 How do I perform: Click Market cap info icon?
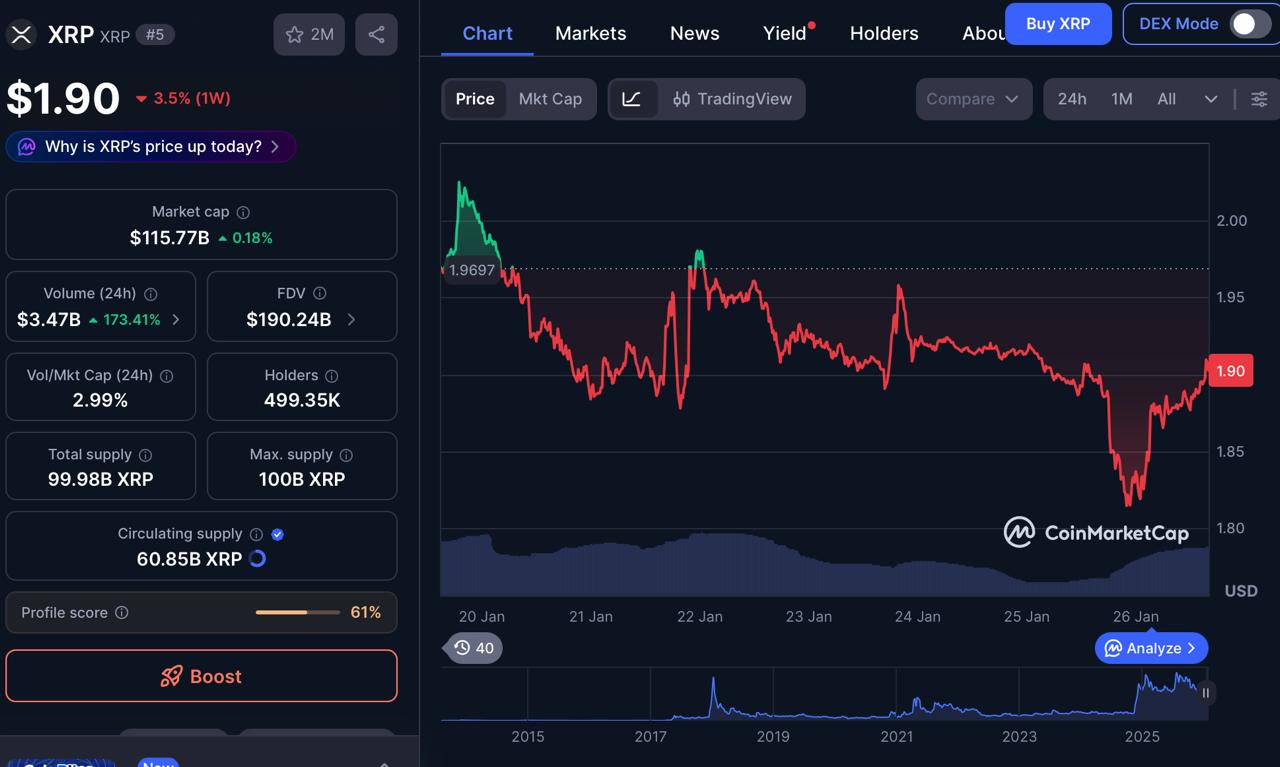coord(243,212)
